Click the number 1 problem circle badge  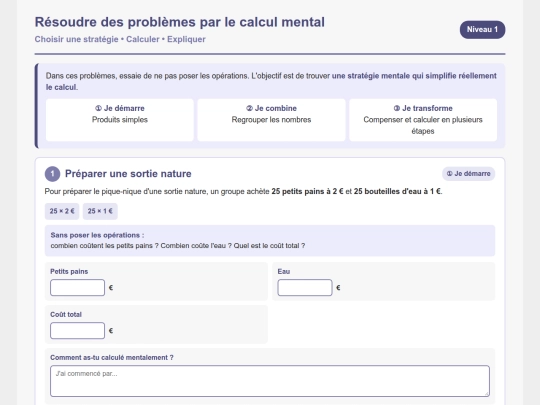pyautogui.click(x=52, y=174)
